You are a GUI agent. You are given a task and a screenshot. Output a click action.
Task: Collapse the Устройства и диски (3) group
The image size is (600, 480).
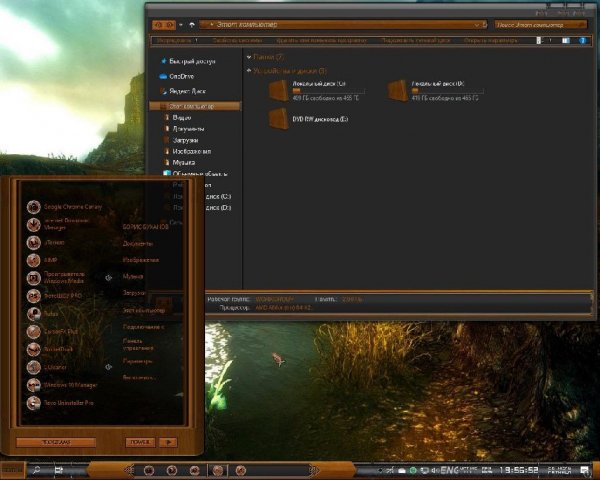pos(249,71)
